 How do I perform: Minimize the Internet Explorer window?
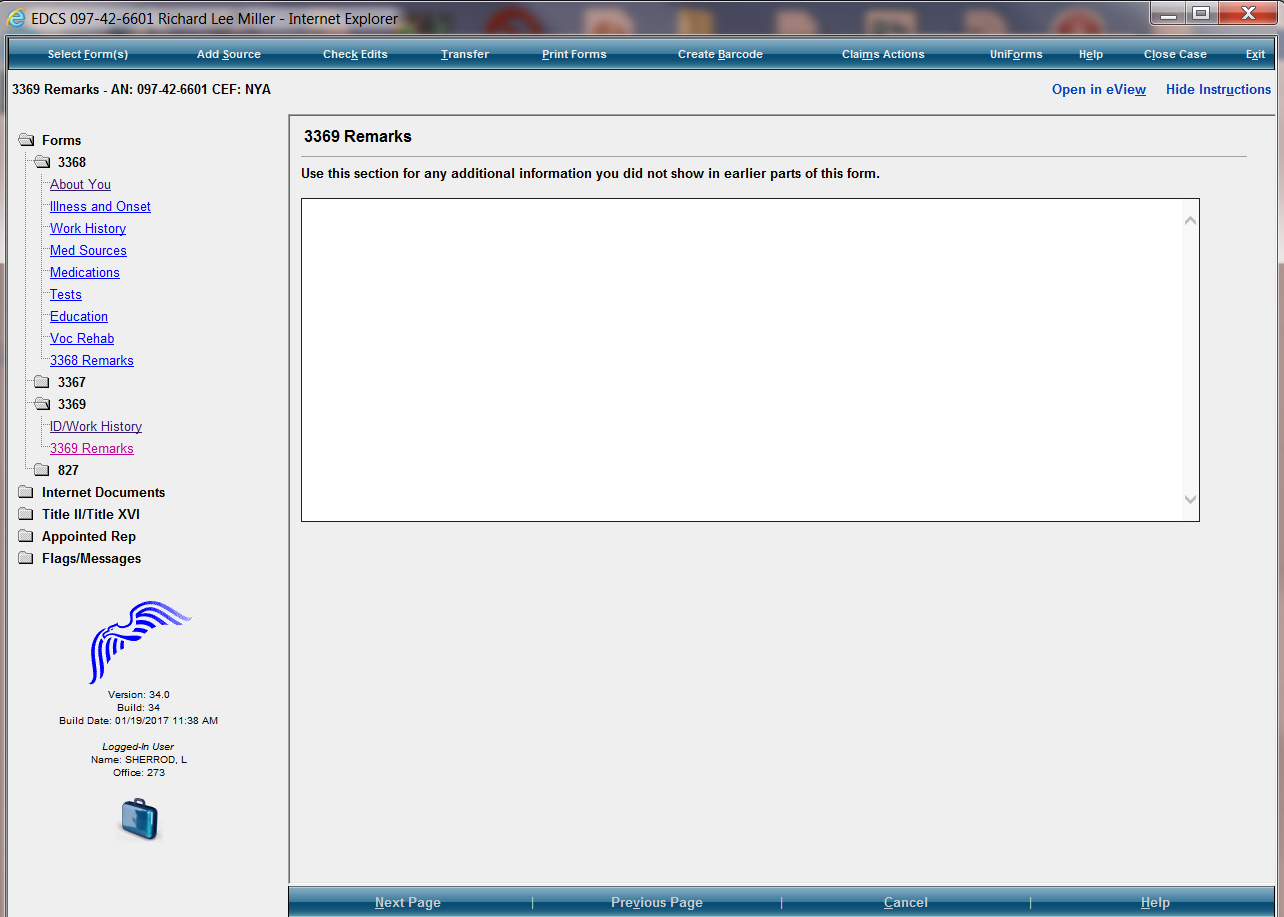tap(1168, 13)
